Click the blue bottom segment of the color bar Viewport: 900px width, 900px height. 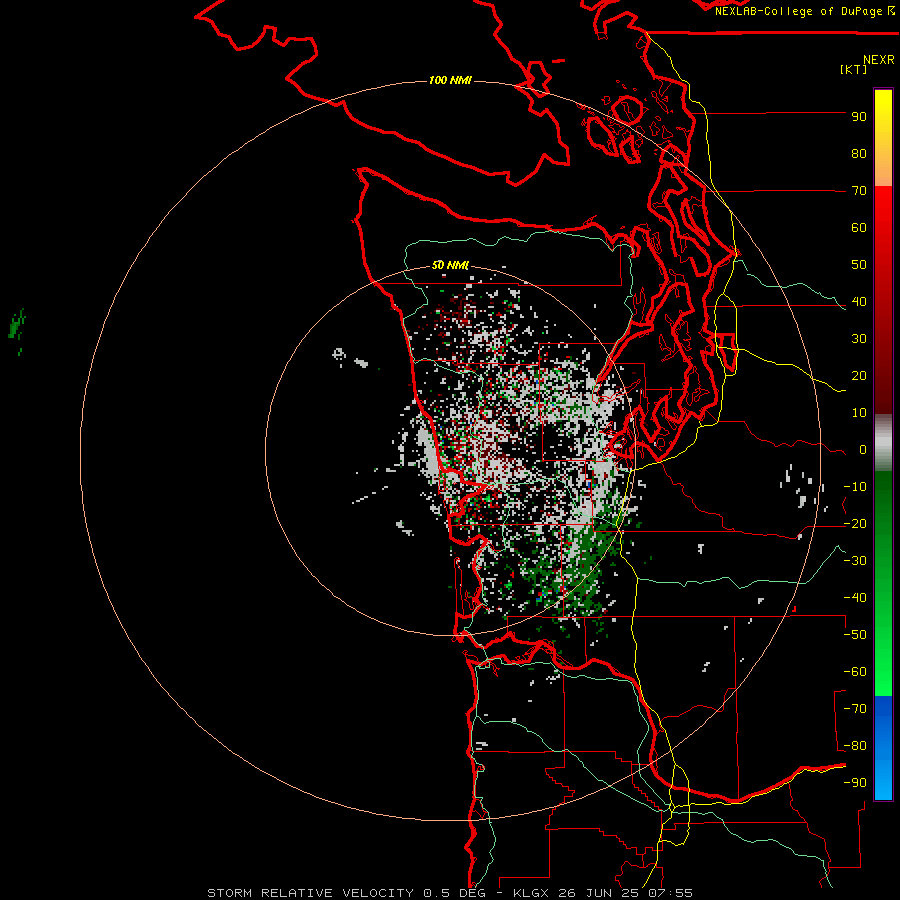[883, 748]
